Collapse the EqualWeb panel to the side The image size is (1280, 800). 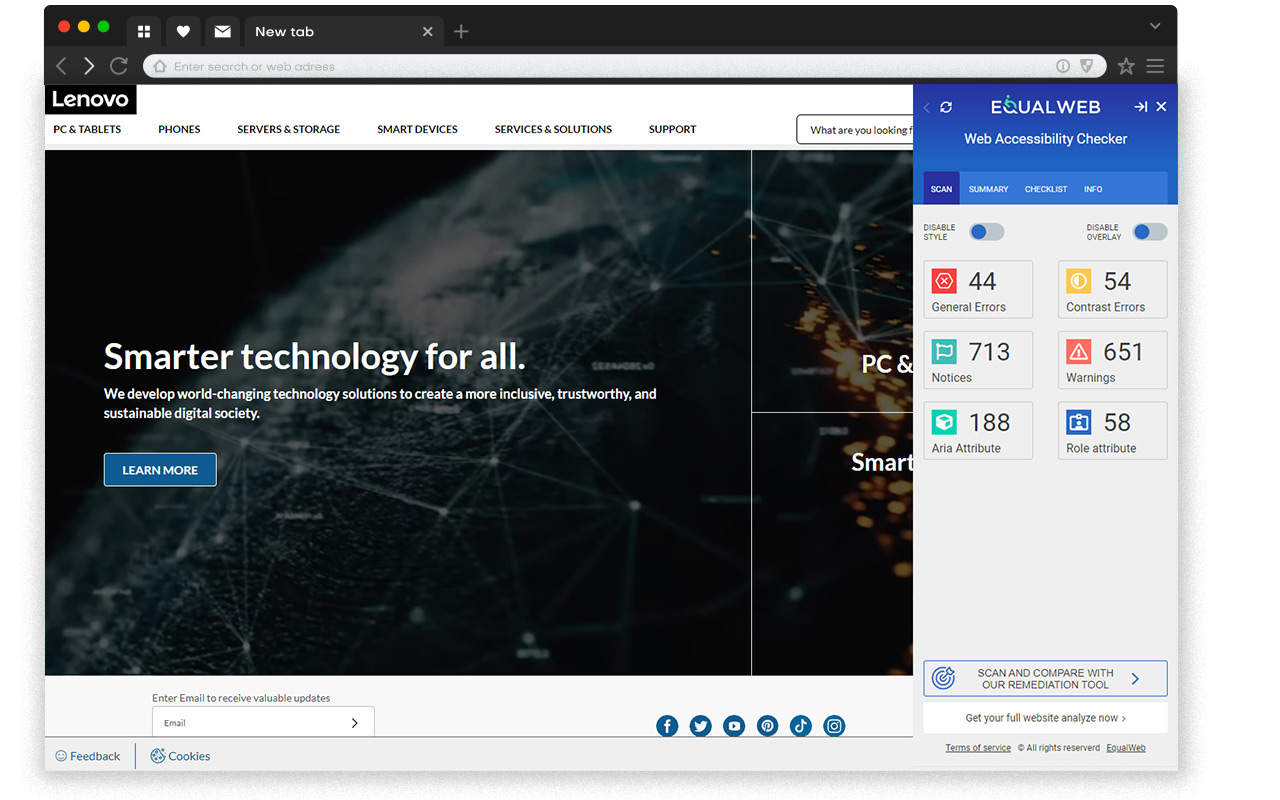(x=1140, y=107)
